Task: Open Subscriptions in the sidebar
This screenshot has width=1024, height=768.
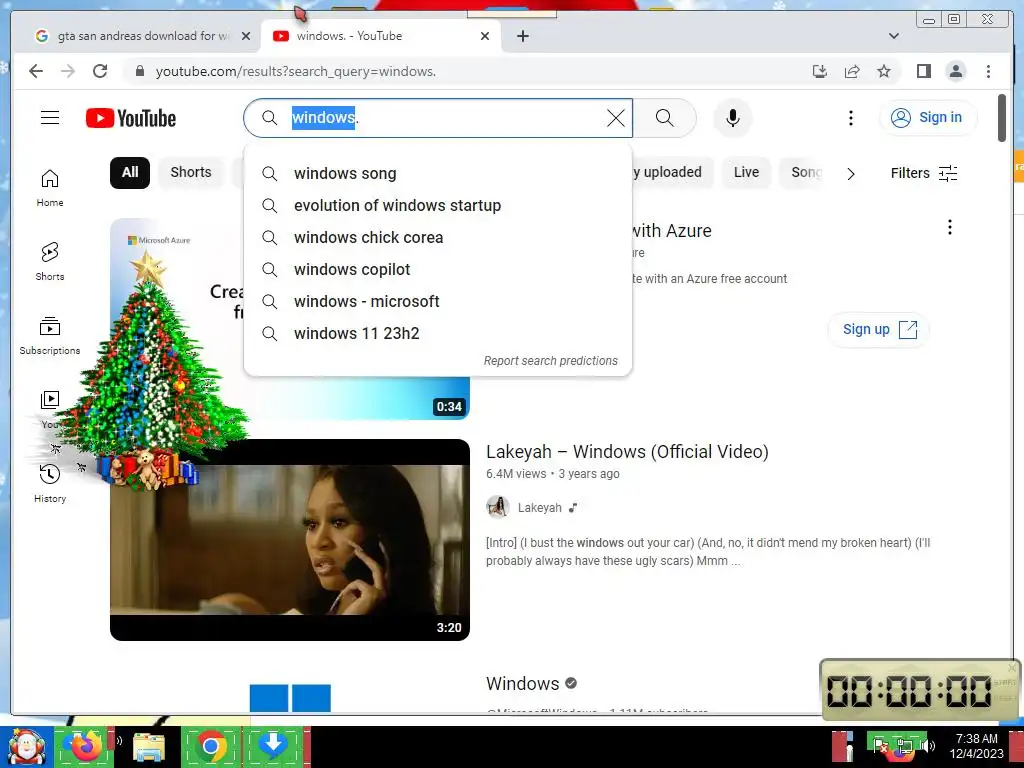Action: point(50,336)
